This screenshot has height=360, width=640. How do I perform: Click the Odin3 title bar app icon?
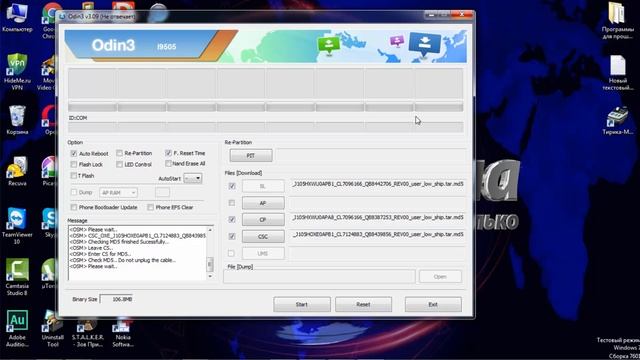62,16
